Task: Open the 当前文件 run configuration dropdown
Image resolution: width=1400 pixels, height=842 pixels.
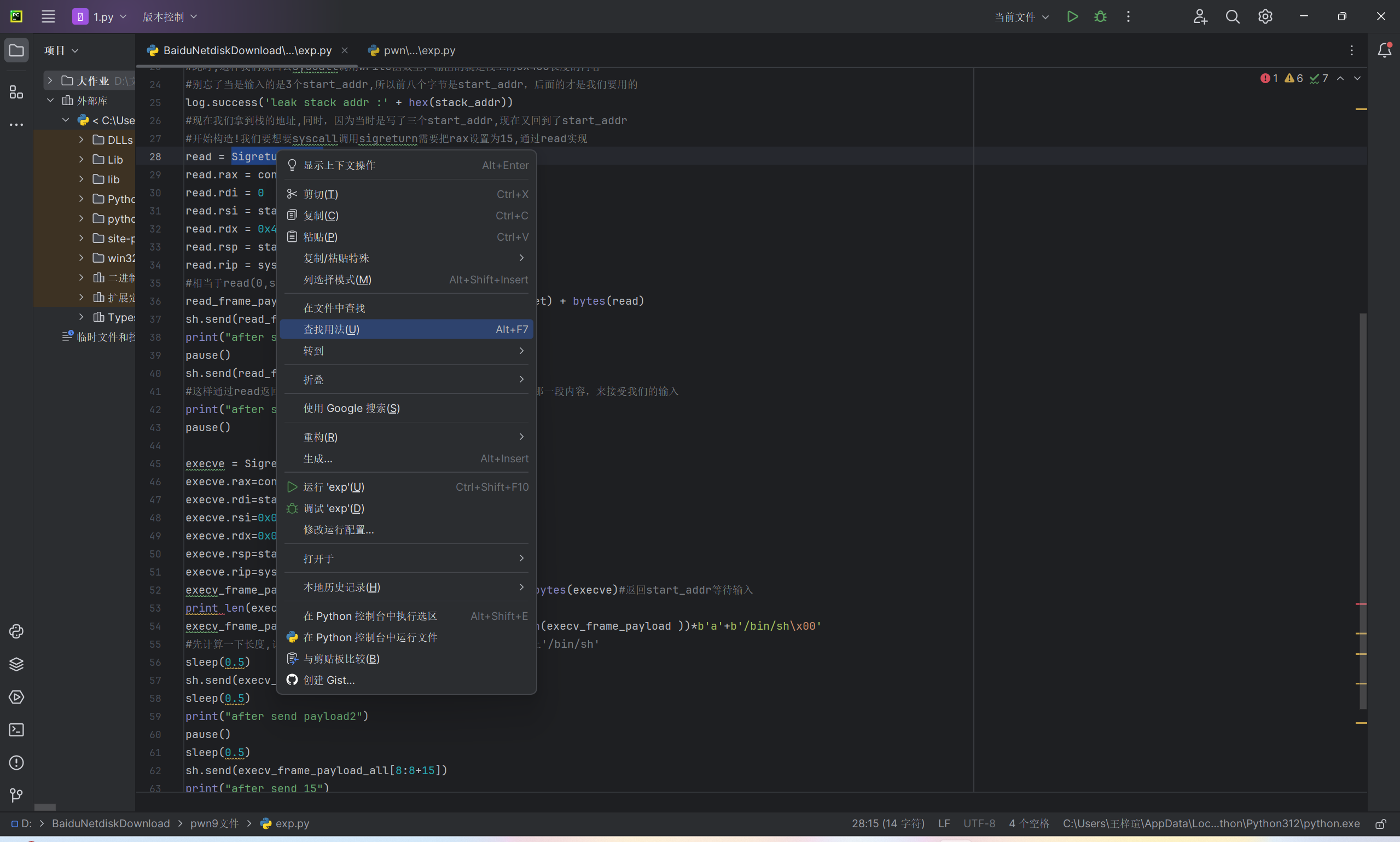Action: tap(1021, 17)
